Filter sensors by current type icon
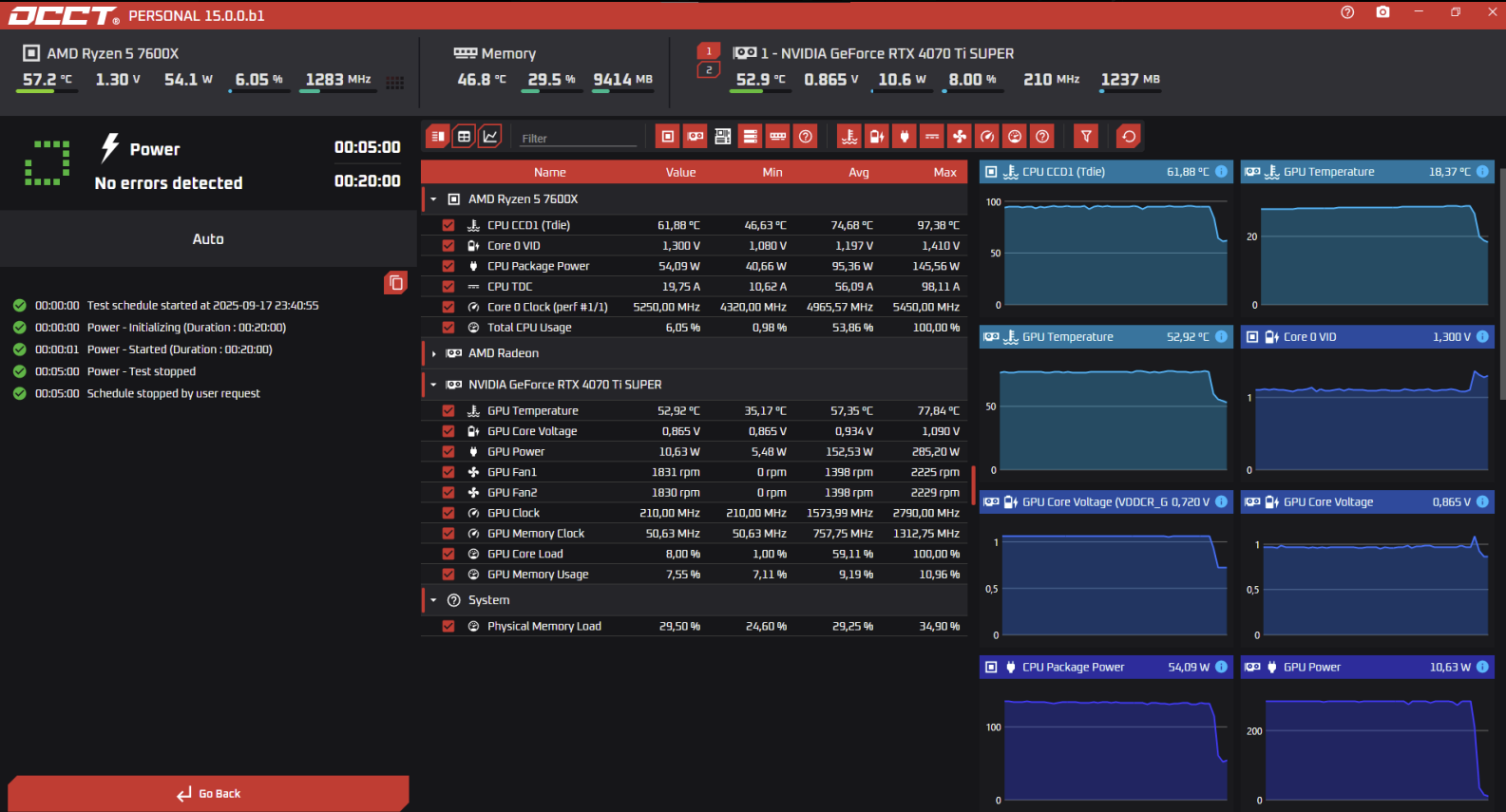Screen dimensions: 1506x812 coord(932,137)
